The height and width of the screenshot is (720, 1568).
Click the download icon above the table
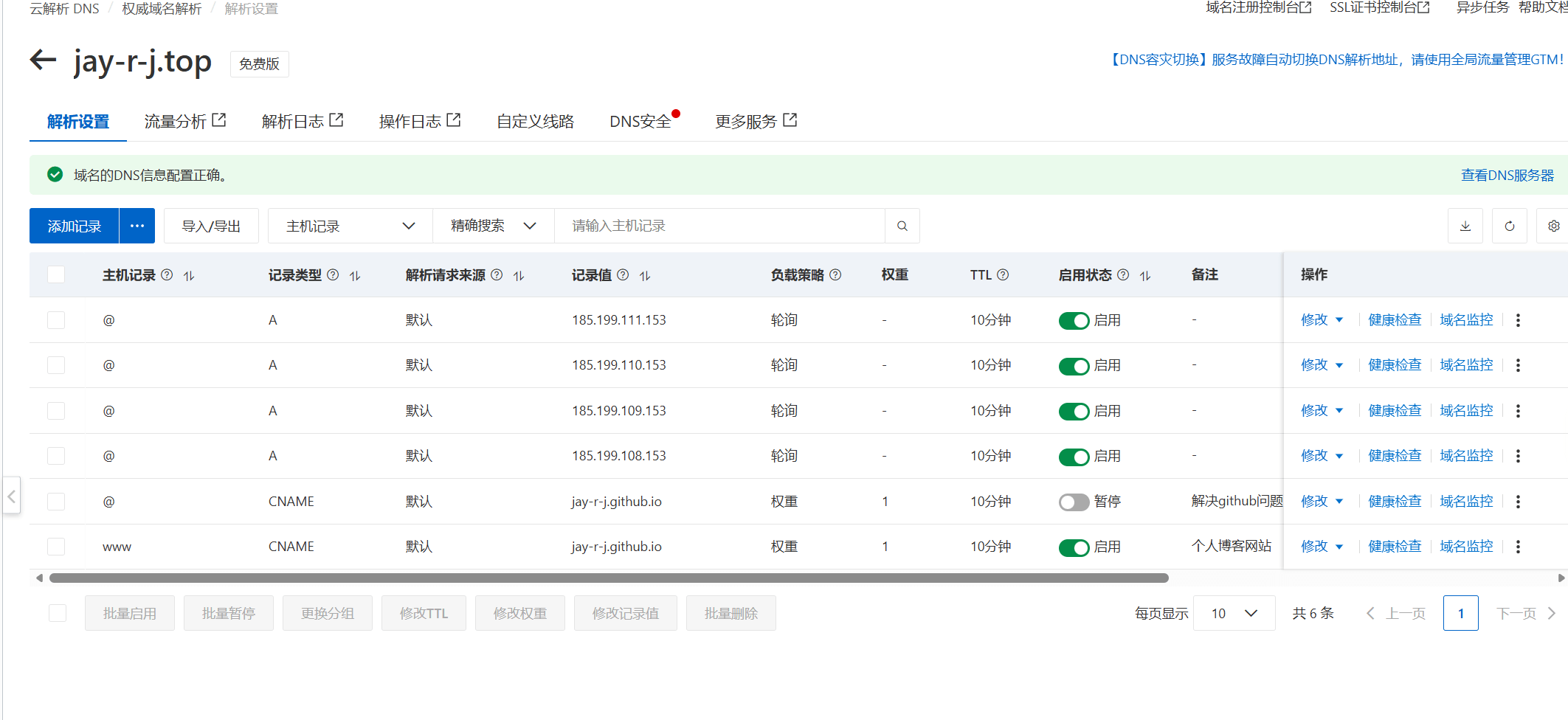pos(1465,226)
